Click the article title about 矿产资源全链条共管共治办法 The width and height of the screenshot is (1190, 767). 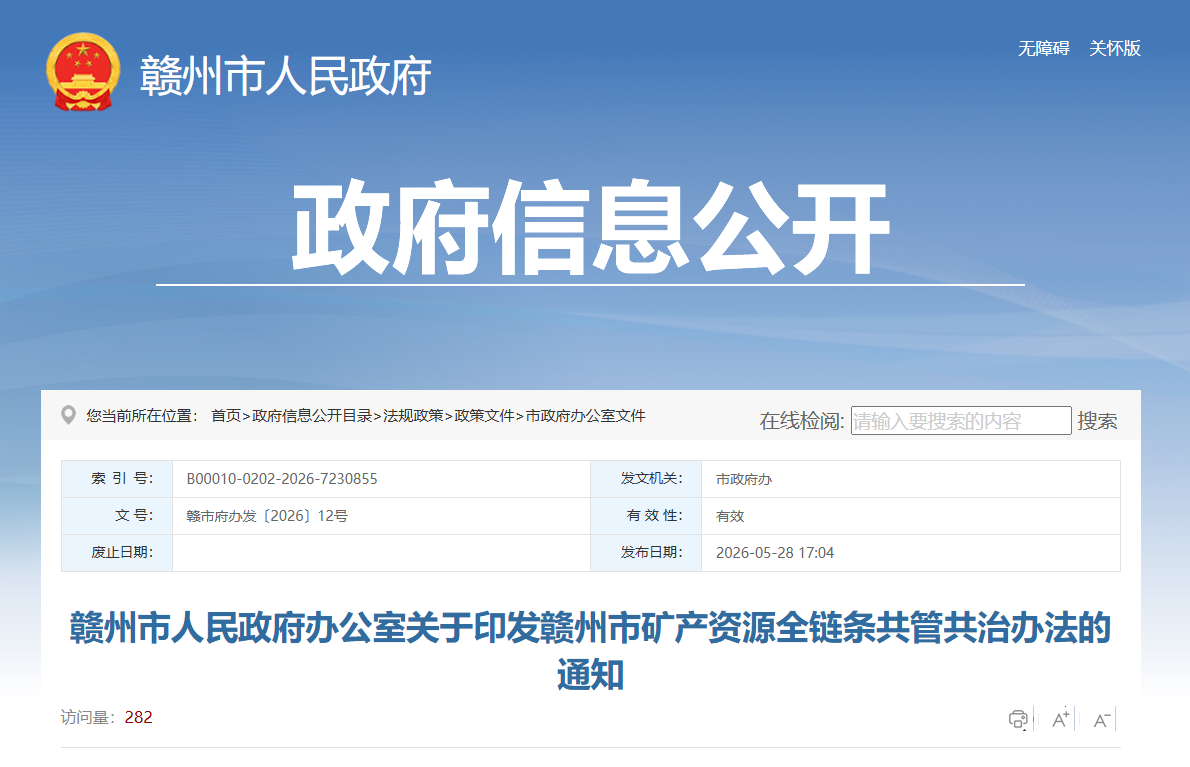click(590, 651)
